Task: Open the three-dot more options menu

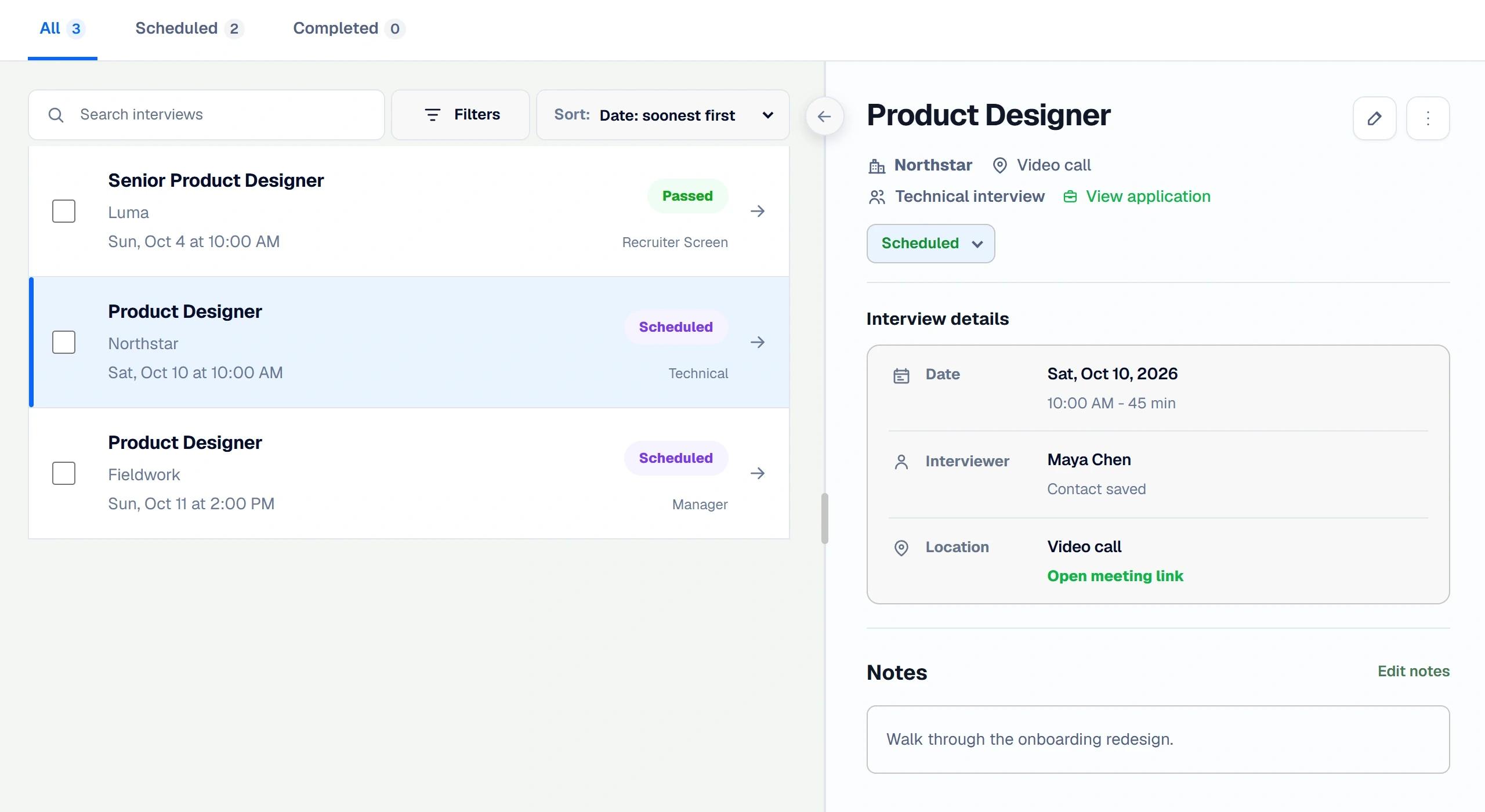Action: tap(1428, 118)
